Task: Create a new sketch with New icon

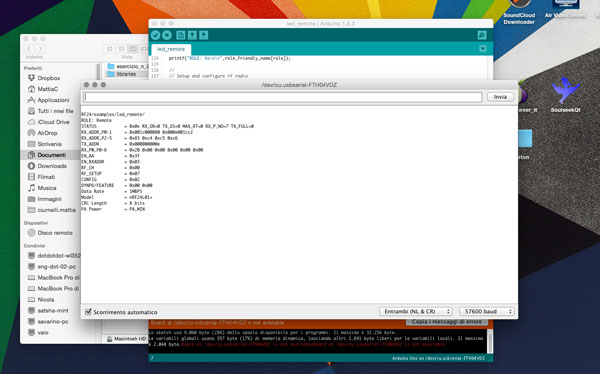Action: point(181,35)
